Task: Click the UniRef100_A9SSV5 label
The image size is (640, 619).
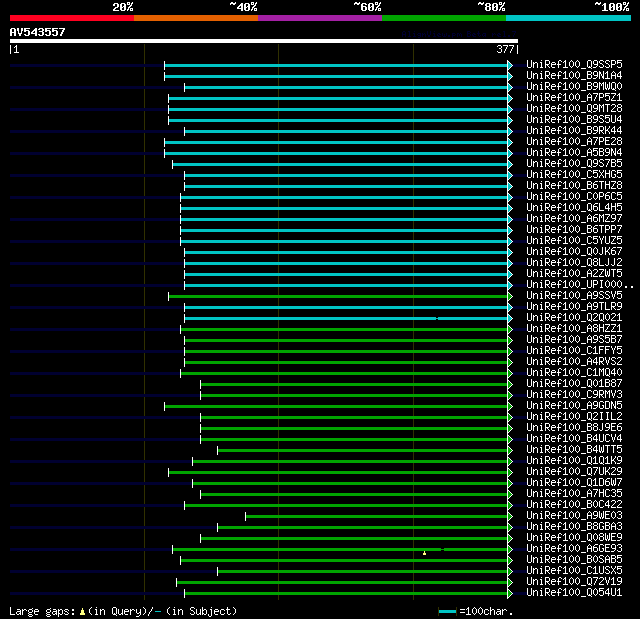Action: (574, 296)
